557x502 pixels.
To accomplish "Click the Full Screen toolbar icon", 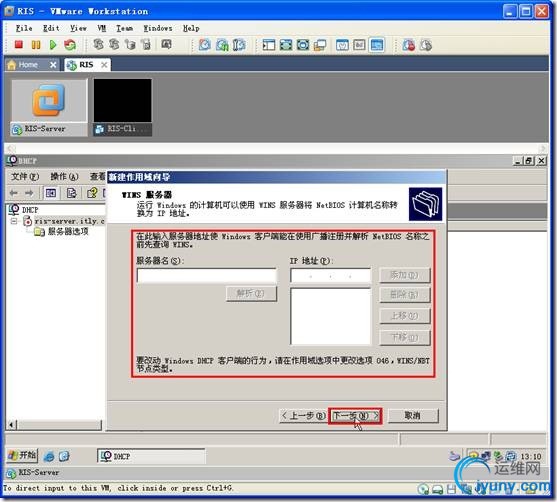I will point(286,45).
